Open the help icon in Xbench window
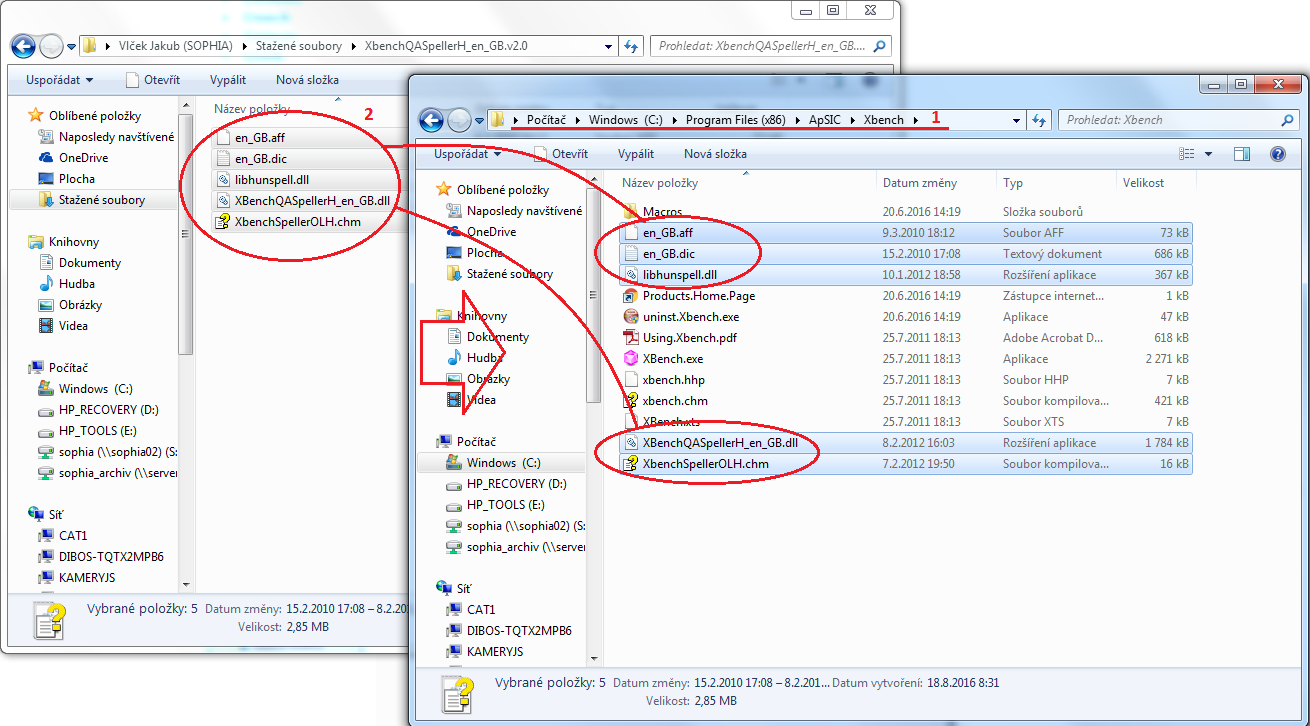Viewport: 1310px width, 726px height. point(1277,154)
